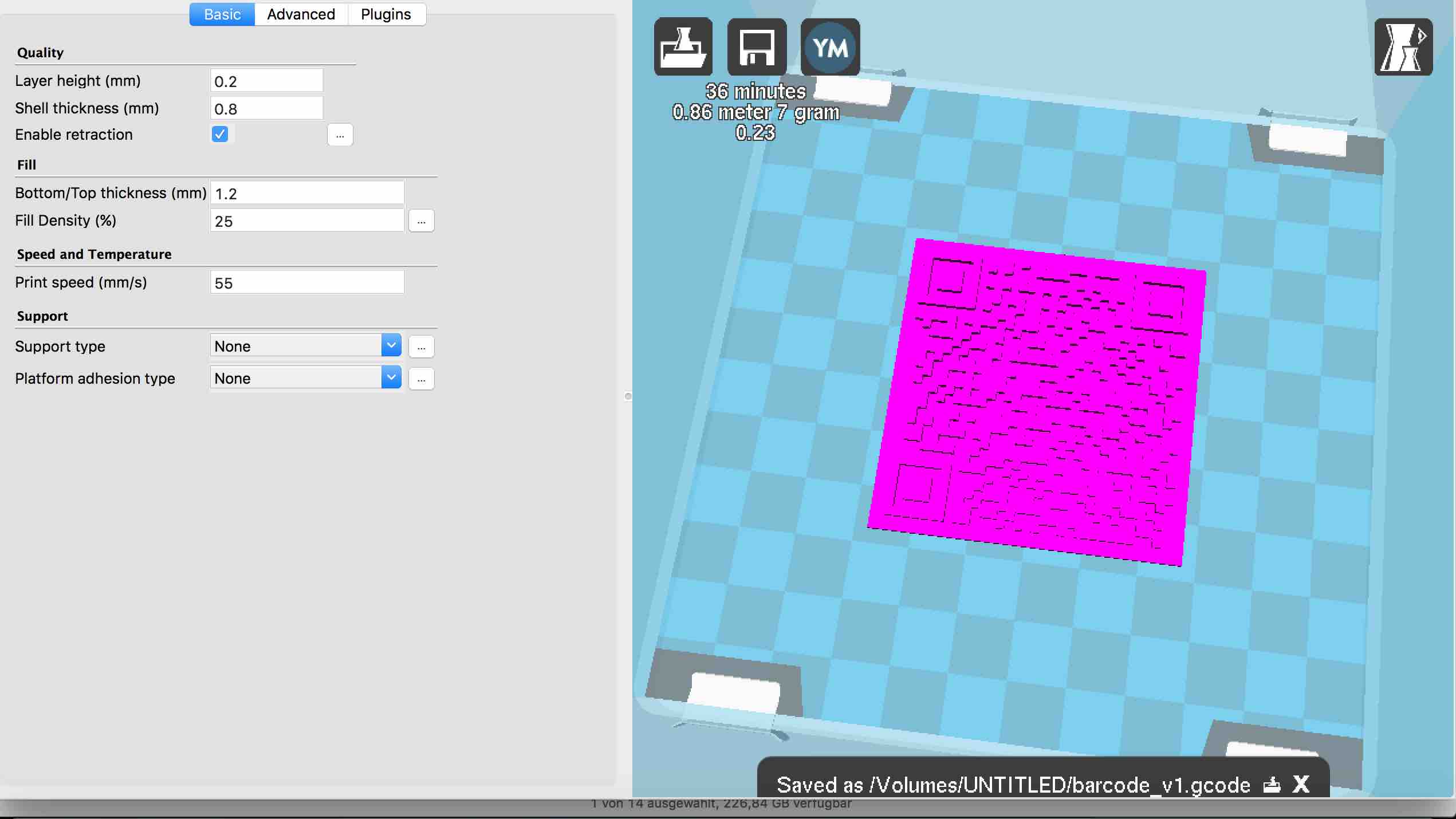Click the Load model icon

(x=683, y=47)
